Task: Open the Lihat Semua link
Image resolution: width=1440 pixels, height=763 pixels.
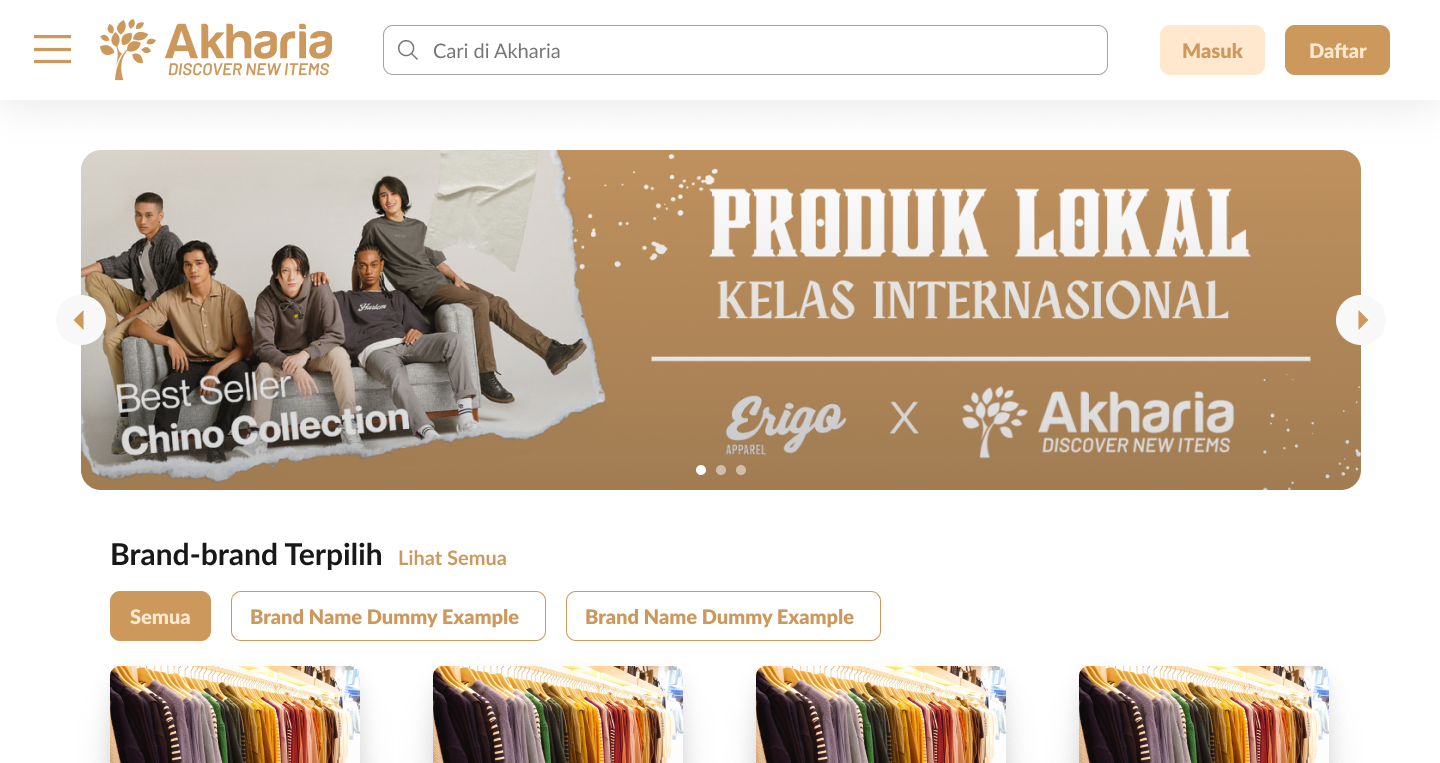Action: tap(452, 558)
